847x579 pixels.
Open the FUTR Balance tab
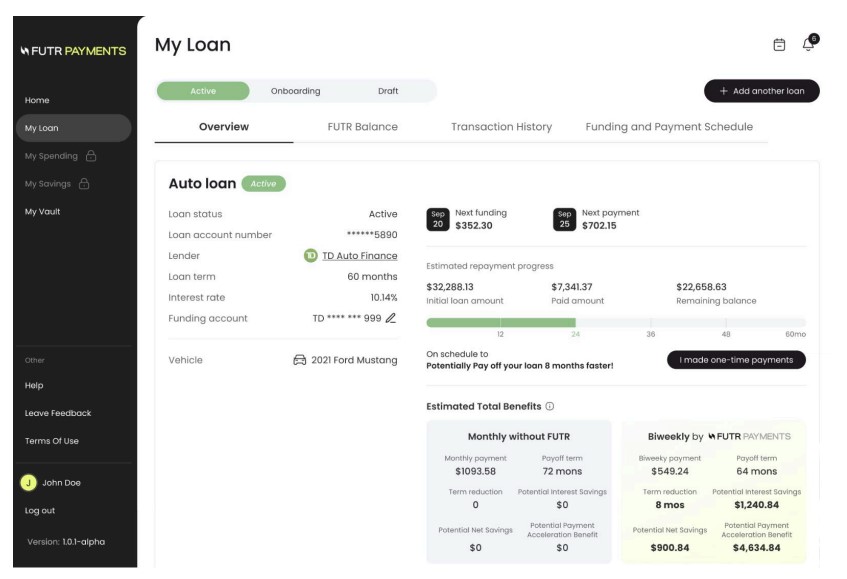point(362,127)
